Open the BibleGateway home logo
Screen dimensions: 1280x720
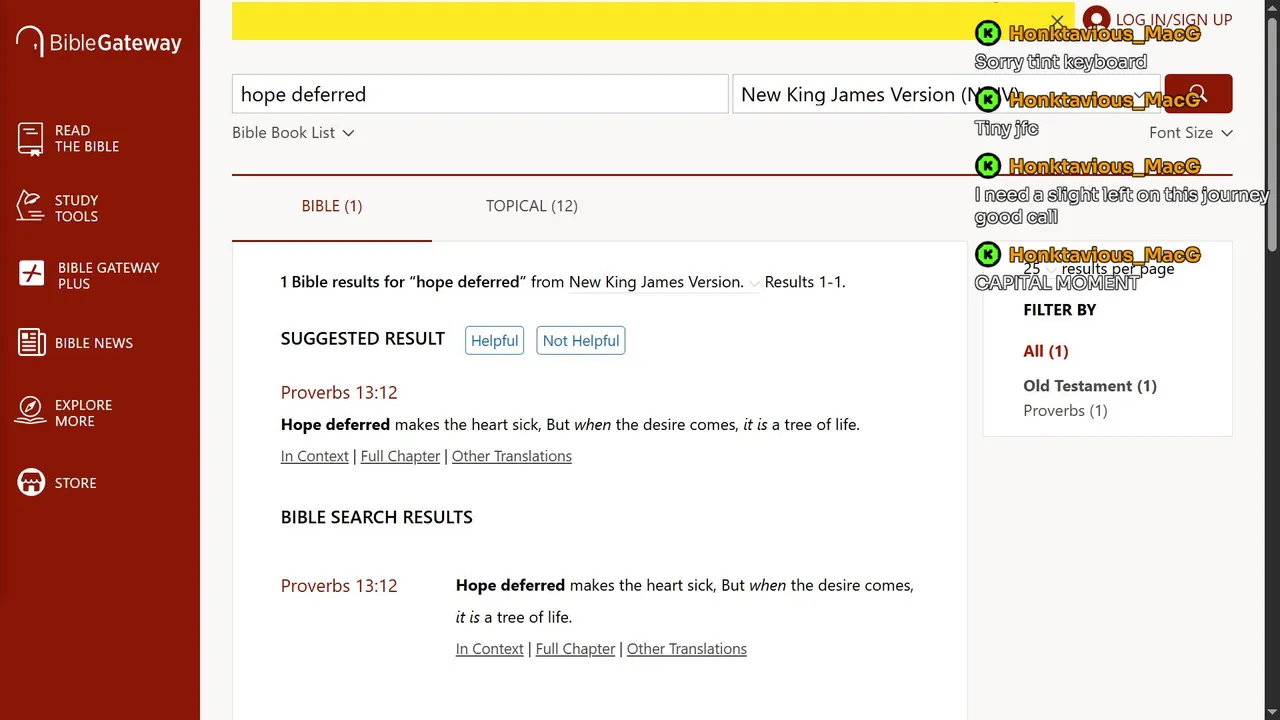tap(99, 42)
